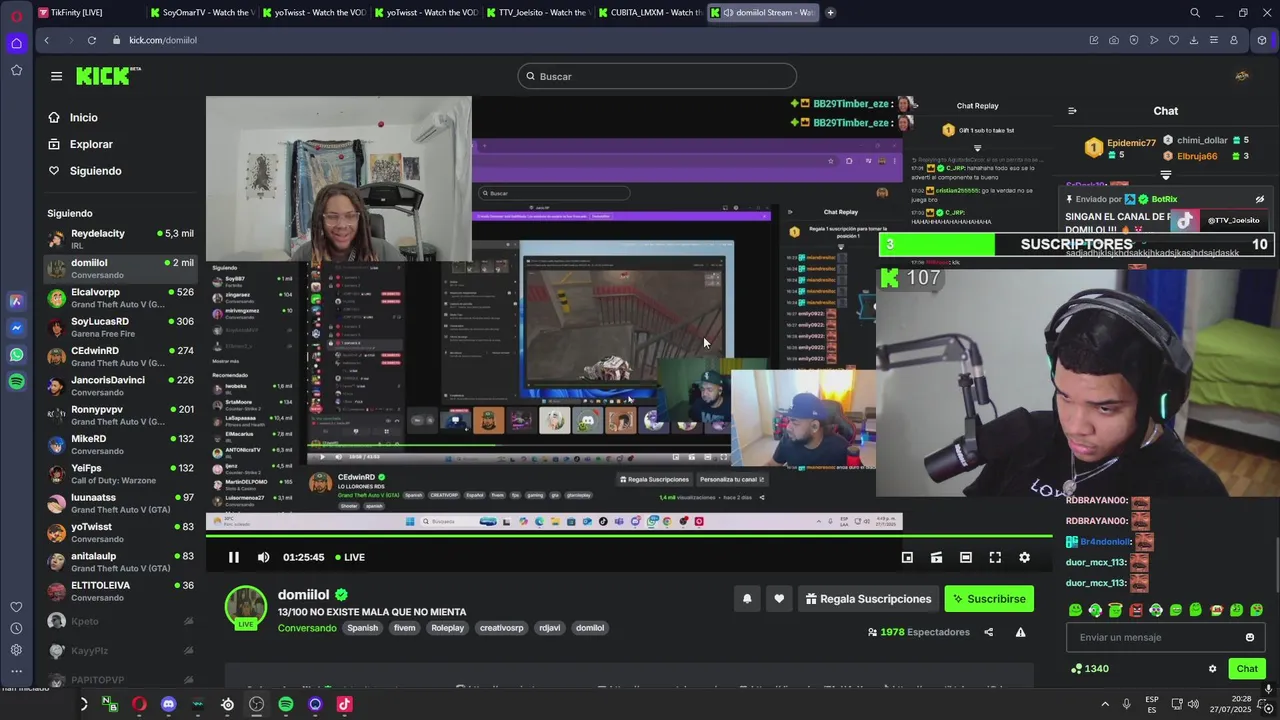Image resolution: width=1280 pixels, height=720 pixels.
Task: Open the Ronnypvpv channel in the sidebar
Action: [x=120, y=415]
